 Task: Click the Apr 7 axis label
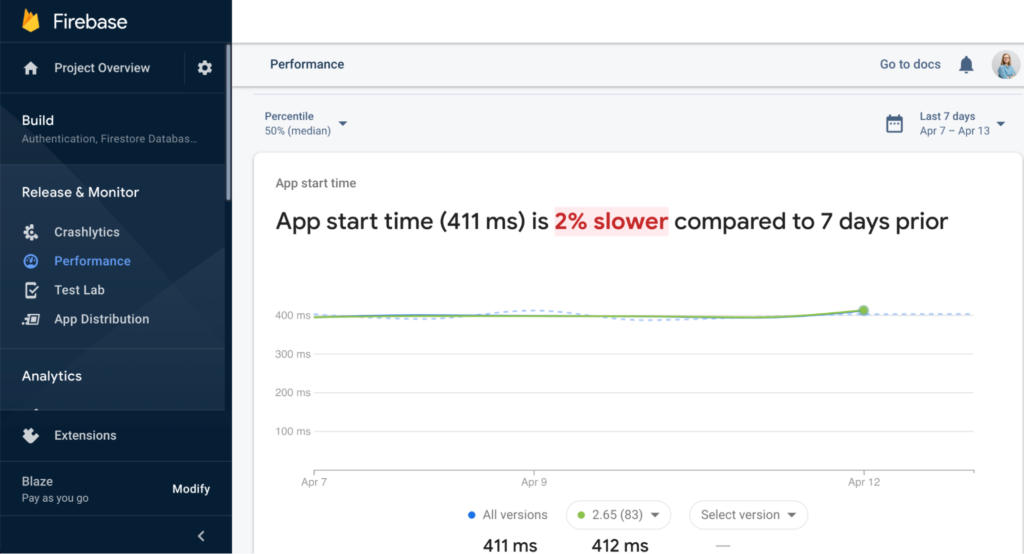(313, 482)
